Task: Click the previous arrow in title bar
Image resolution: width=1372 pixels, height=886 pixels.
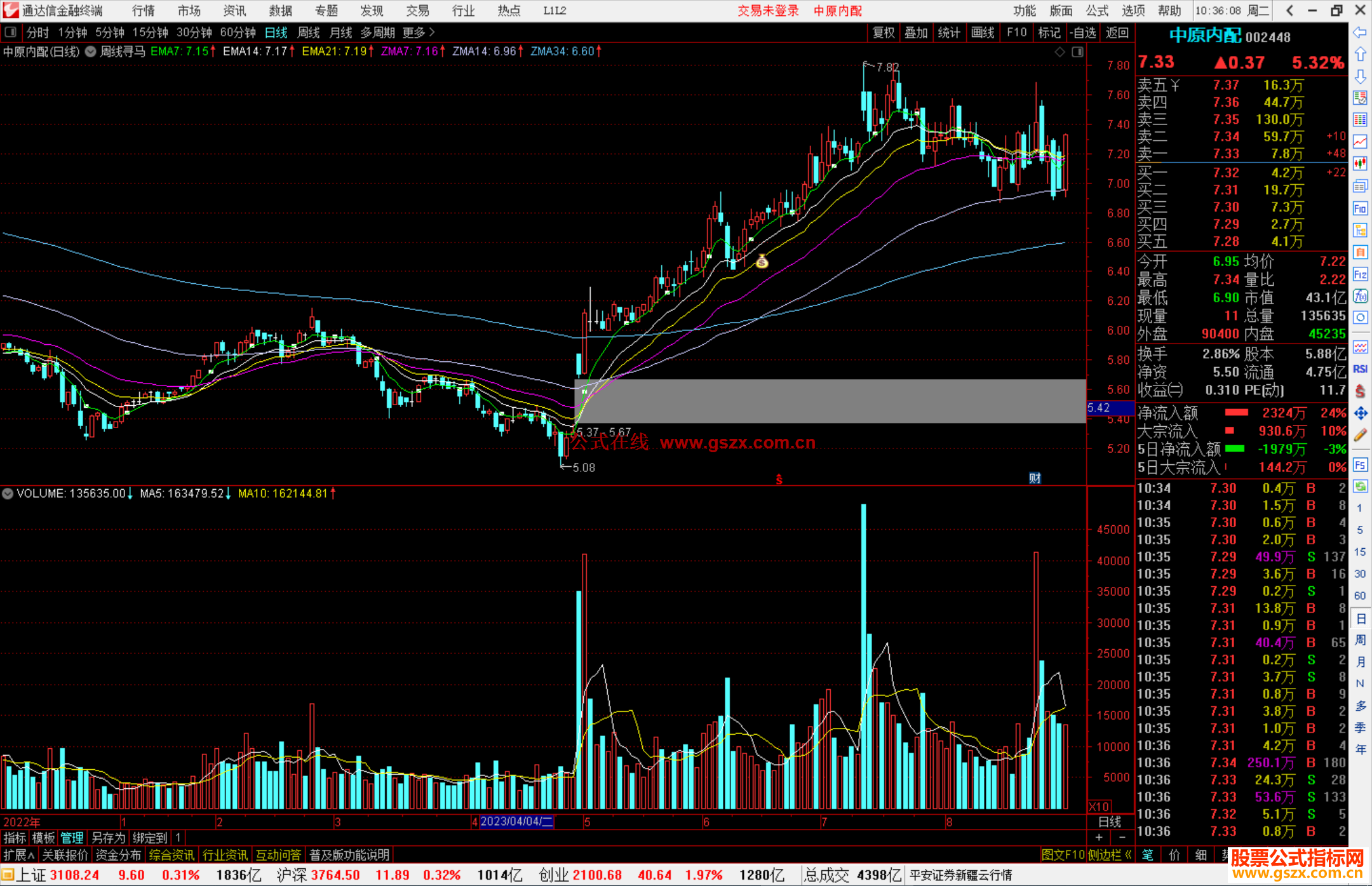Action: (1289, 10)
